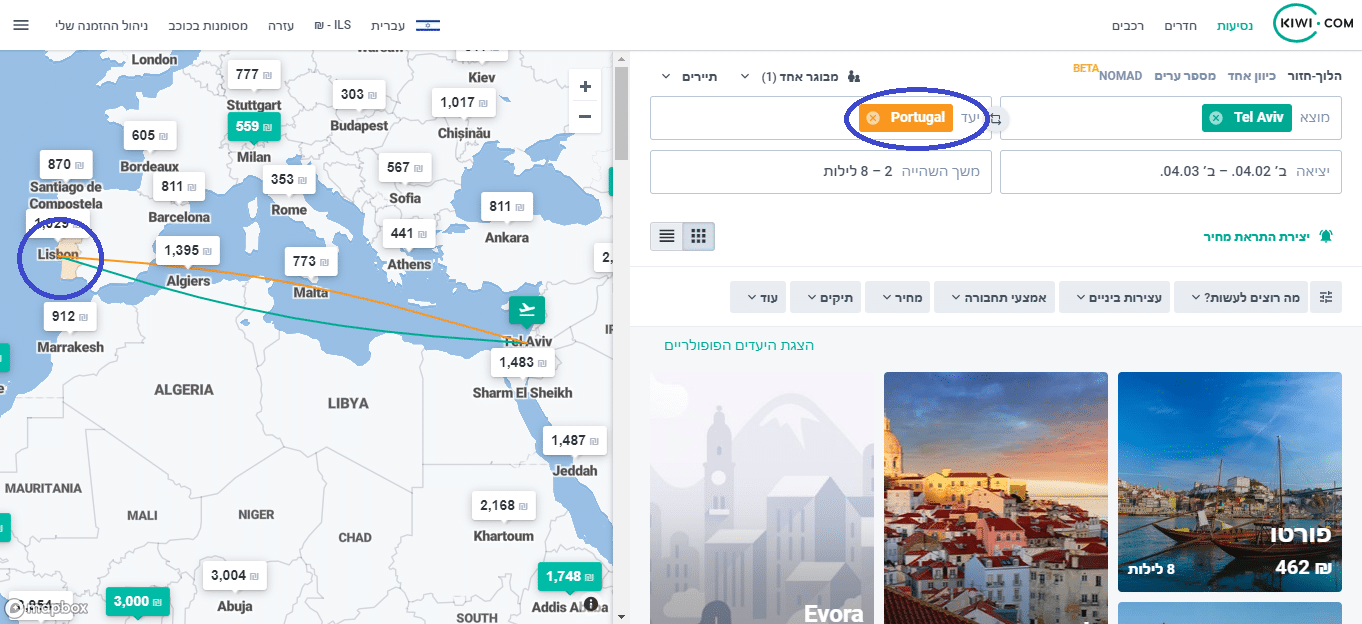The width and height of the screenshot is (1362, 624).
Task: Click the swap origin-destination arrows icon
Action: click(x=996, y=119)
